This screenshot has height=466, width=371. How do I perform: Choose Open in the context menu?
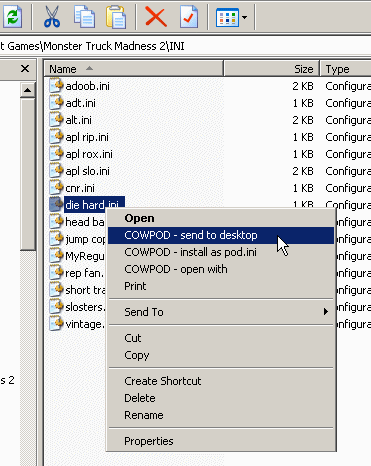(221, 218)
